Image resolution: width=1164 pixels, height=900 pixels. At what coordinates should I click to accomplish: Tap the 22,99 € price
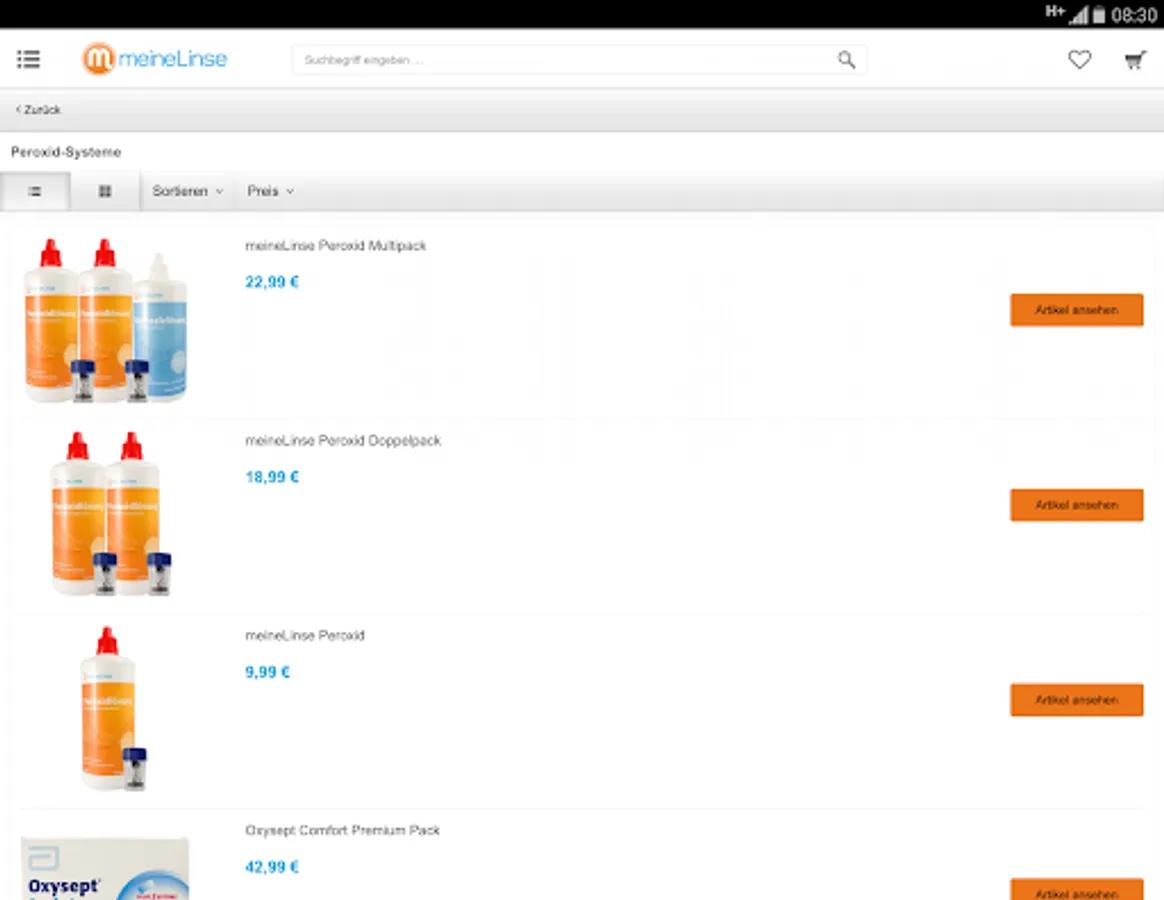coord(272,282)
